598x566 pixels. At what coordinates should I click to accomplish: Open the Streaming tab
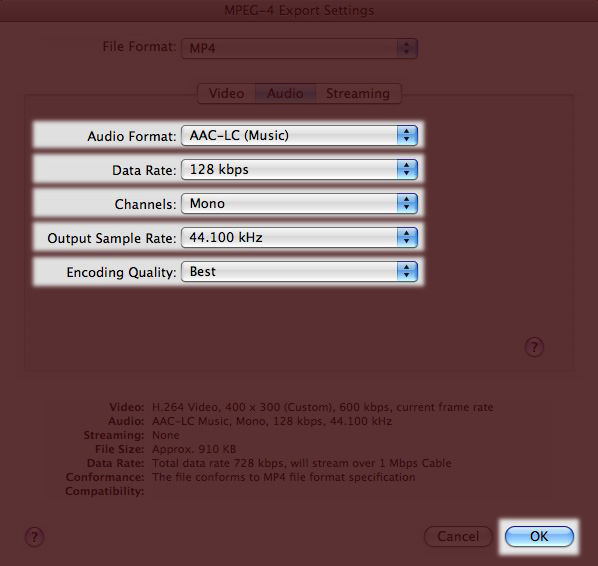point(358,93)
